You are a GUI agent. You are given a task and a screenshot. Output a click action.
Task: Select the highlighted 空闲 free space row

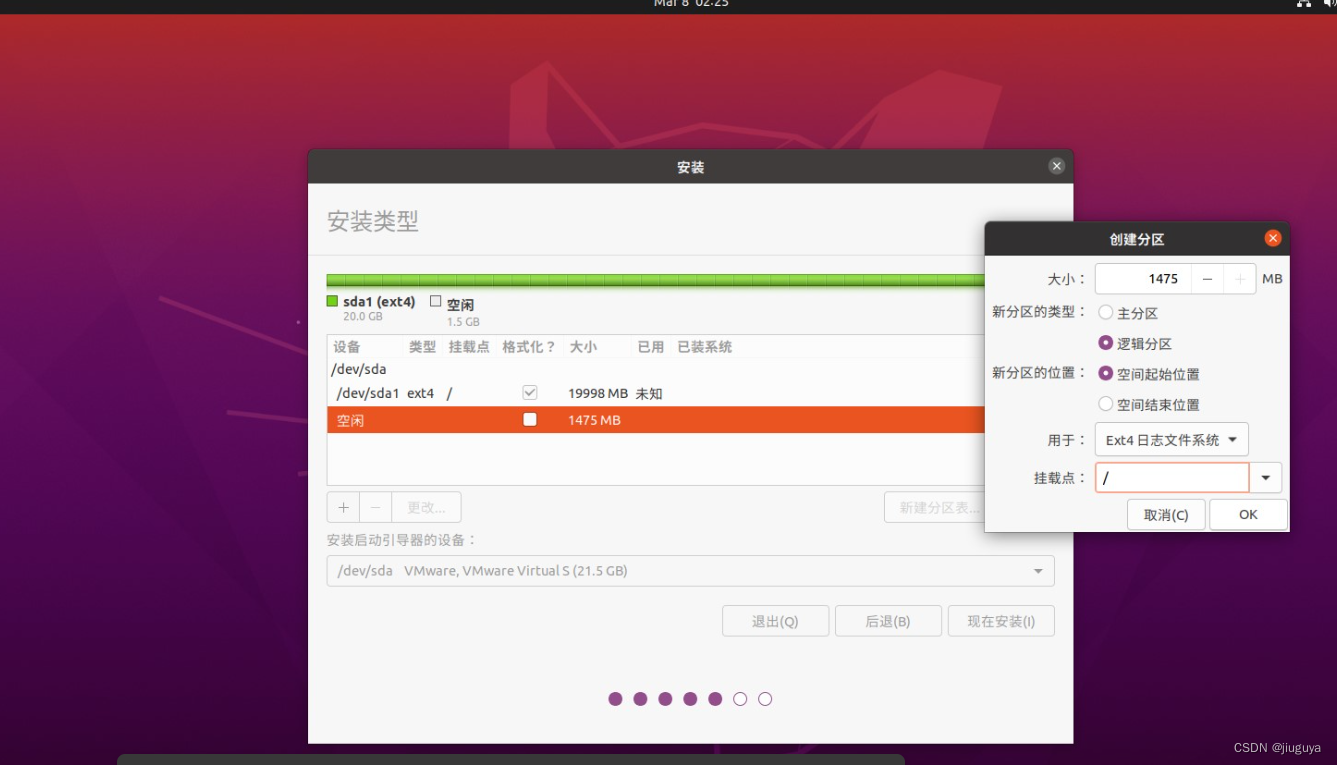tap(655, 420)
